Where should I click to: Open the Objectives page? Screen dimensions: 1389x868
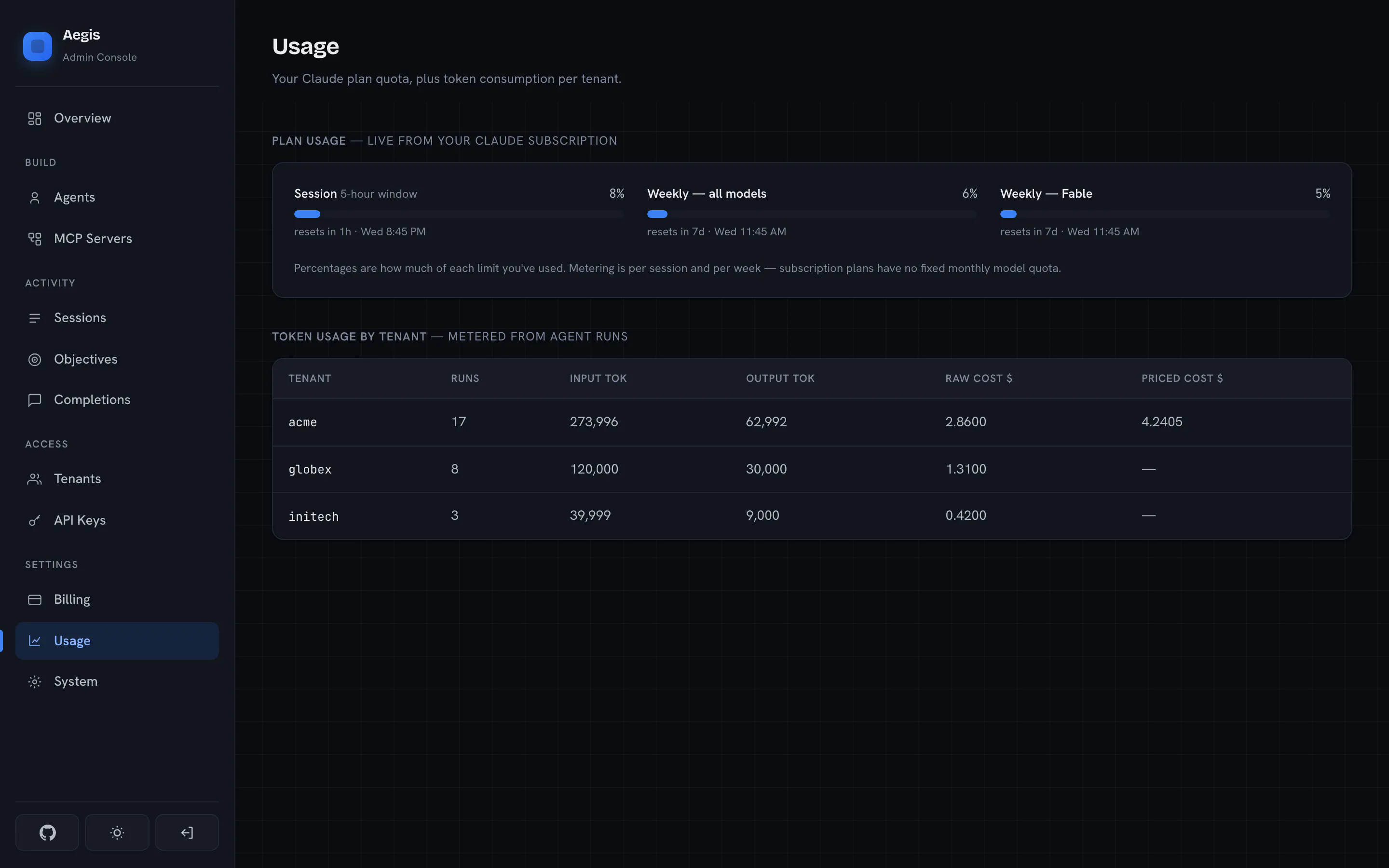pyautogui.click(x=117, y=359)
